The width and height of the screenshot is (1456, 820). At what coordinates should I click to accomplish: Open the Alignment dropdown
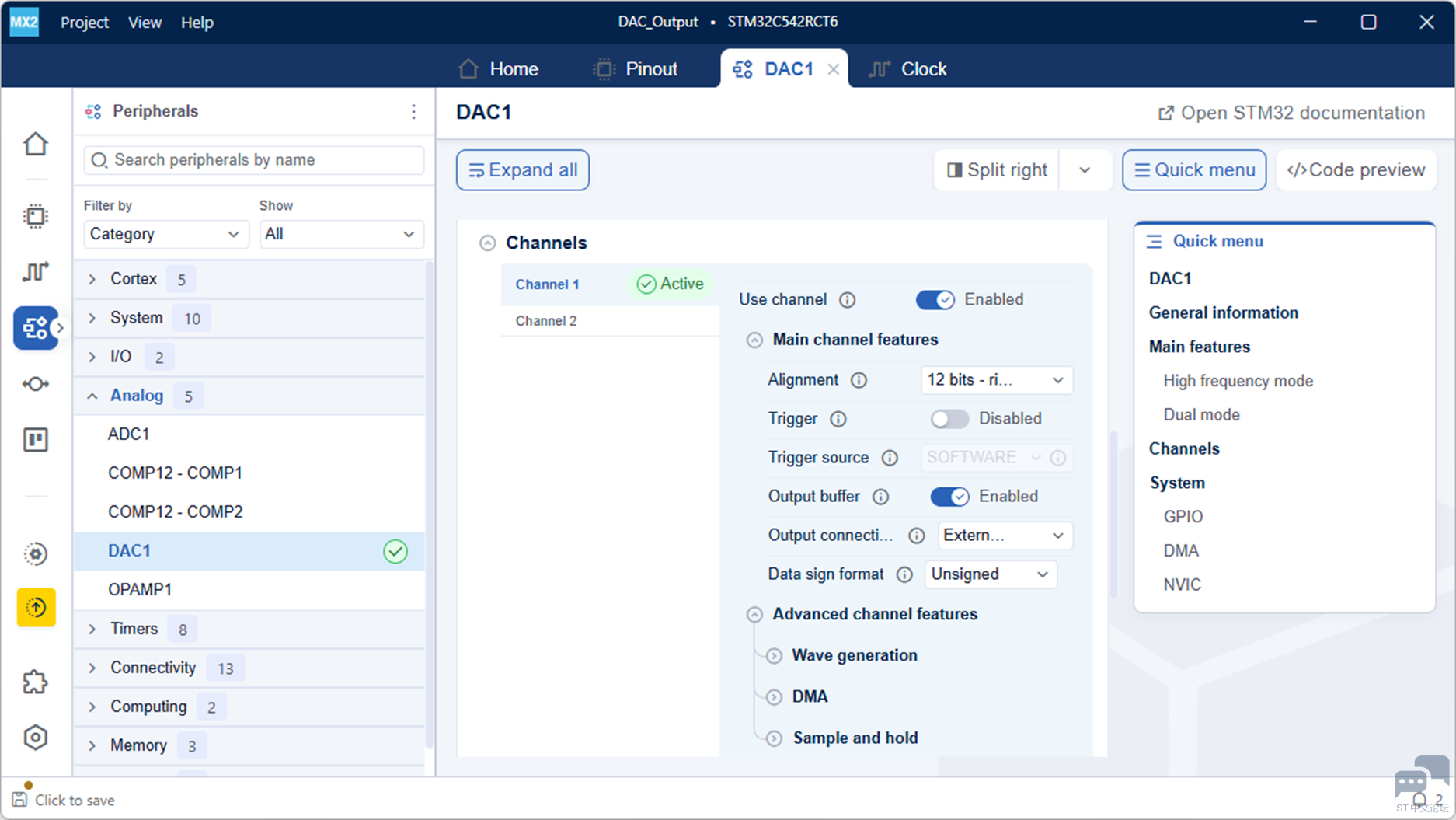996,380
